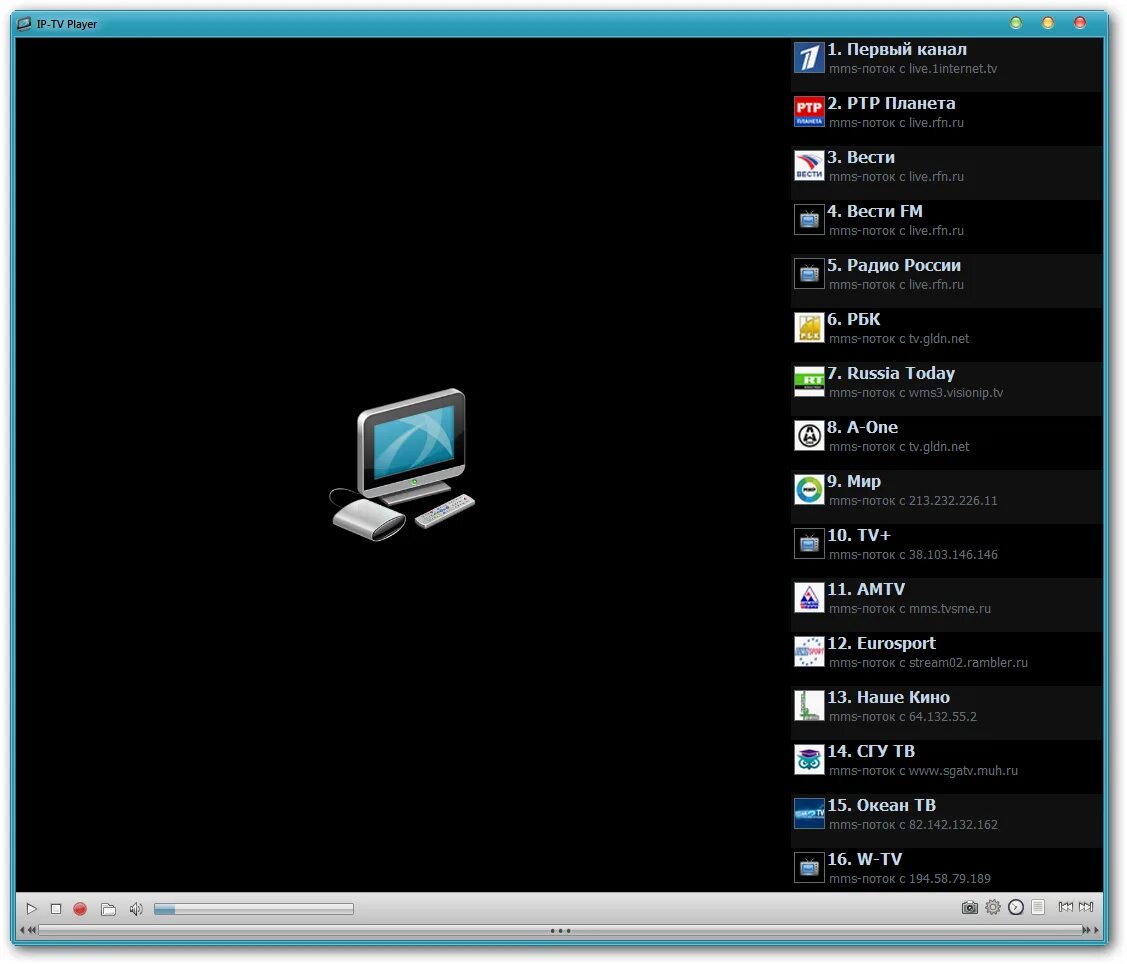The width and height of the screenshot is (1127, 964).
Task: Select channel 9. Мир
Action: 947,497
